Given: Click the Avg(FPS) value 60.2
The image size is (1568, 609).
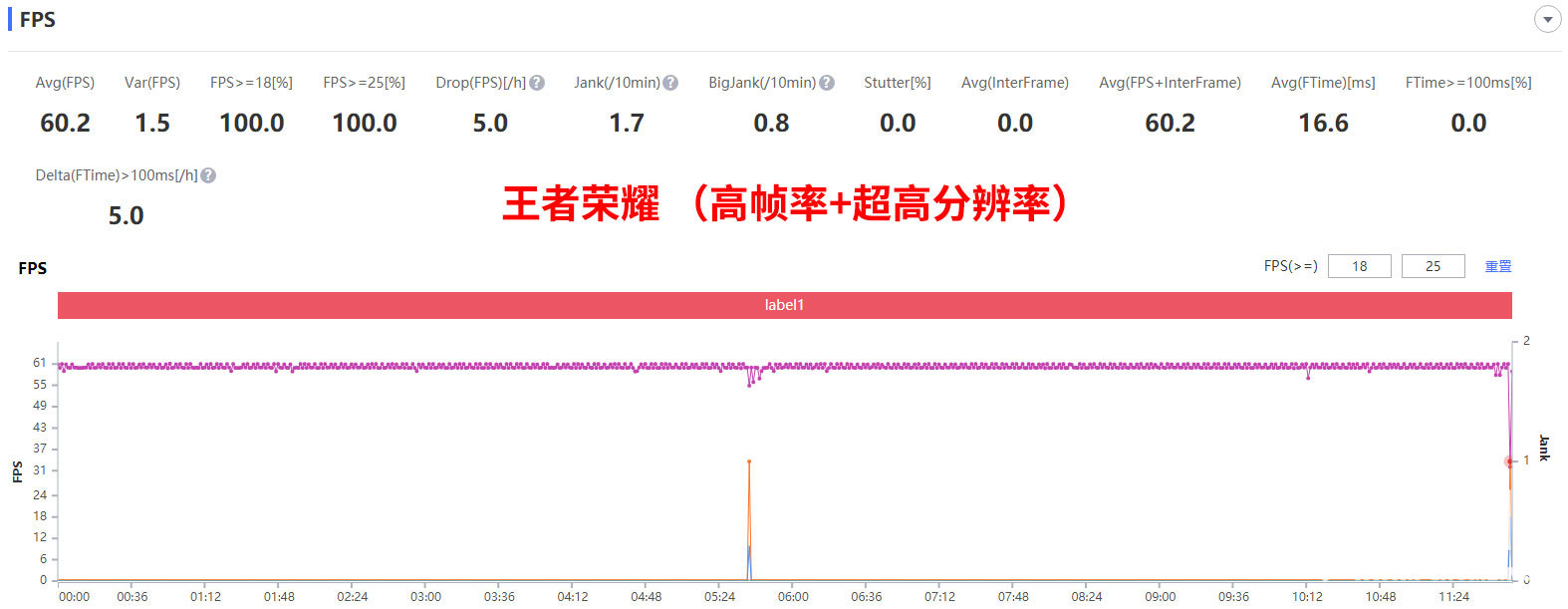Looking at the screenshot, I should click(65, 123).
